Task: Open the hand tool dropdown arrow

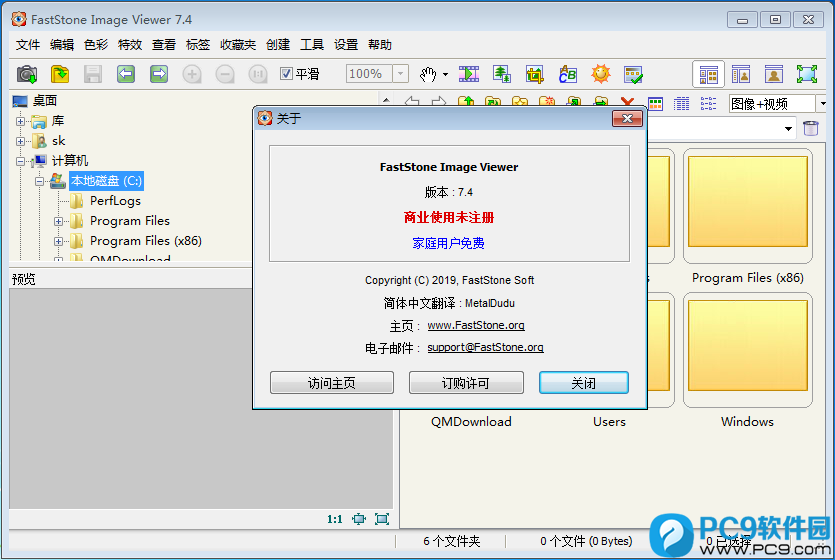Action: (445, 75)
